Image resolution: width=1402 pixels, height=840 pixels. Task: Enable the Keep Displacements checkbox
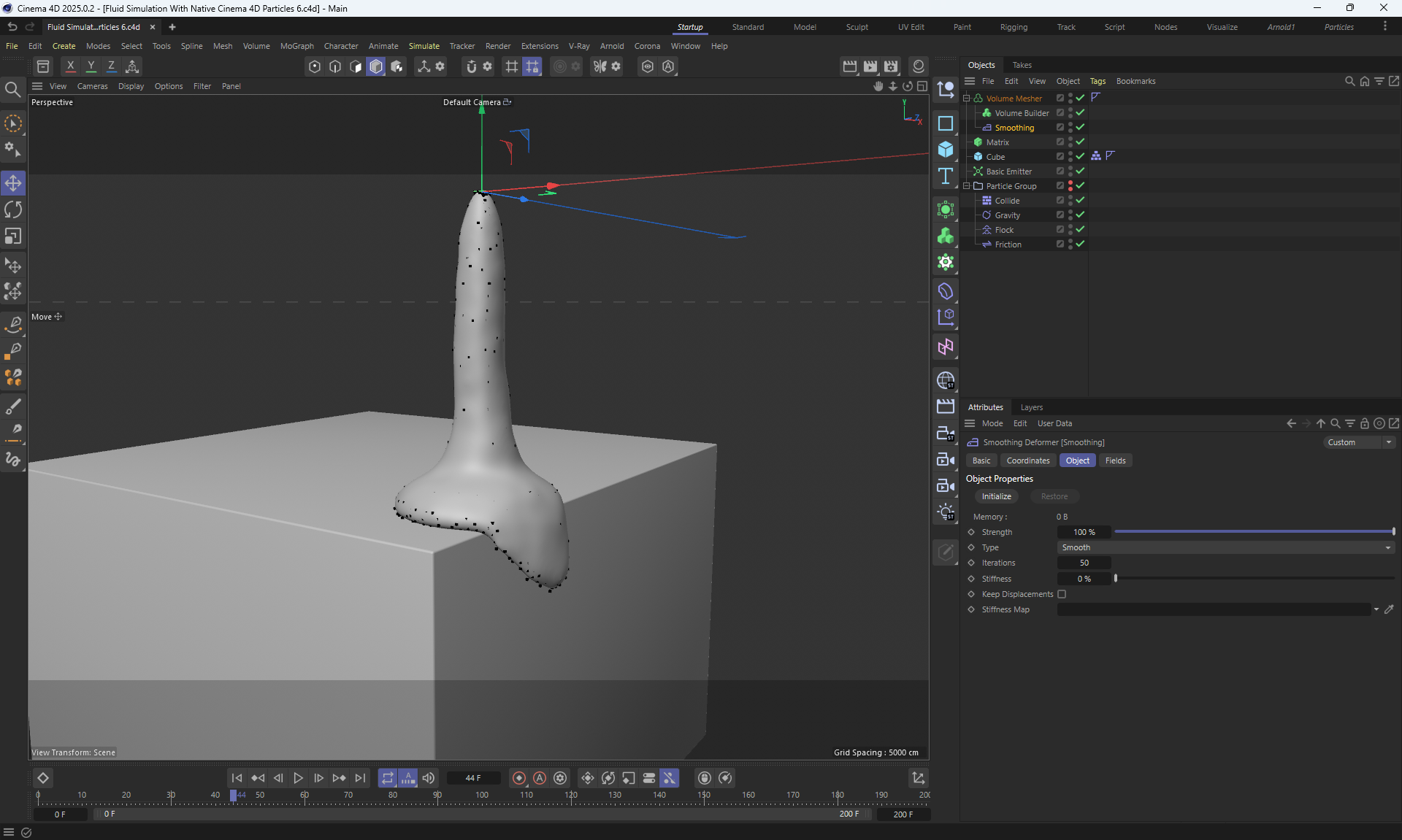tap(1062, 594)
